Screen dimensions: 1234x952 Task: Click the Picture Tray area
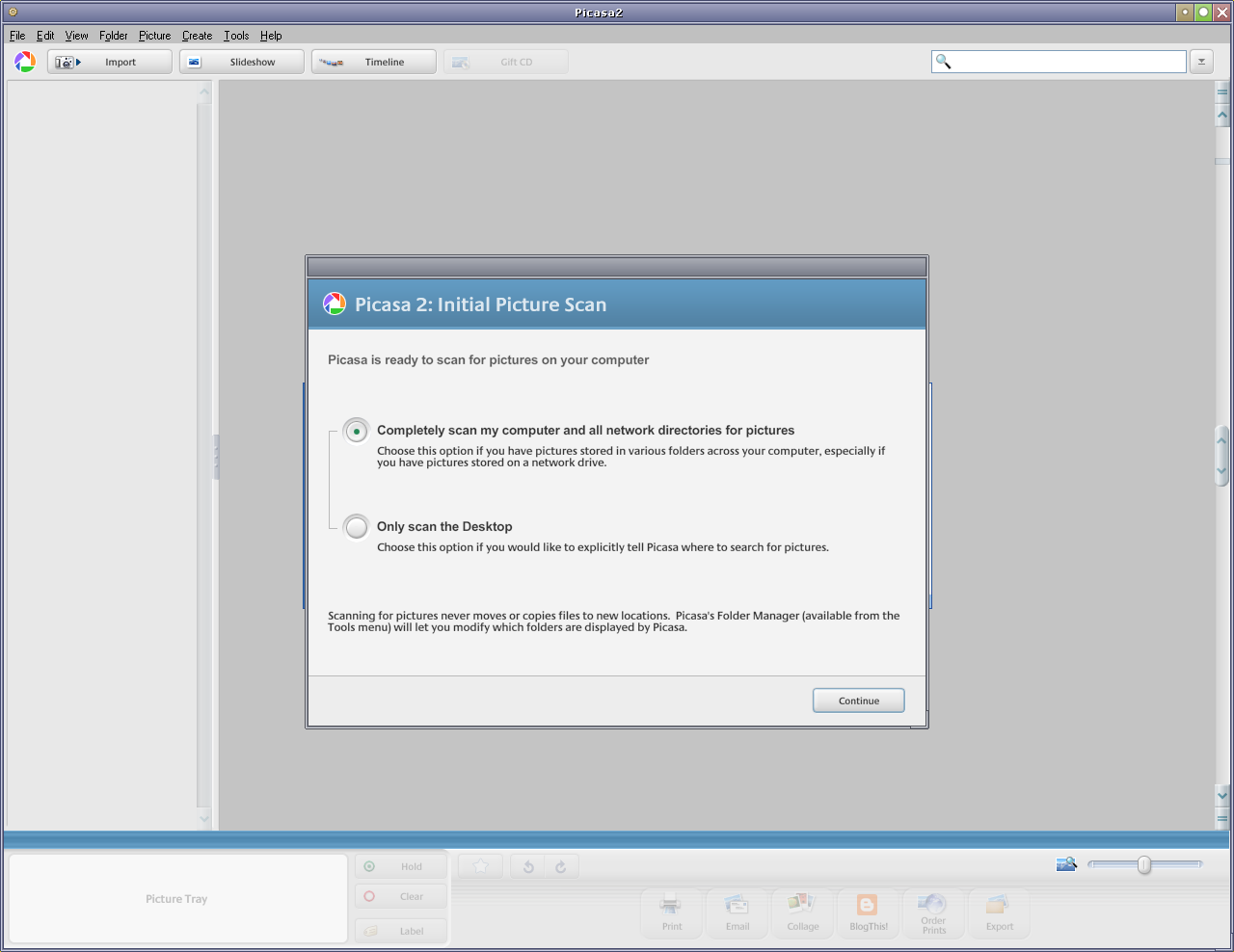(x=177, y=898)
